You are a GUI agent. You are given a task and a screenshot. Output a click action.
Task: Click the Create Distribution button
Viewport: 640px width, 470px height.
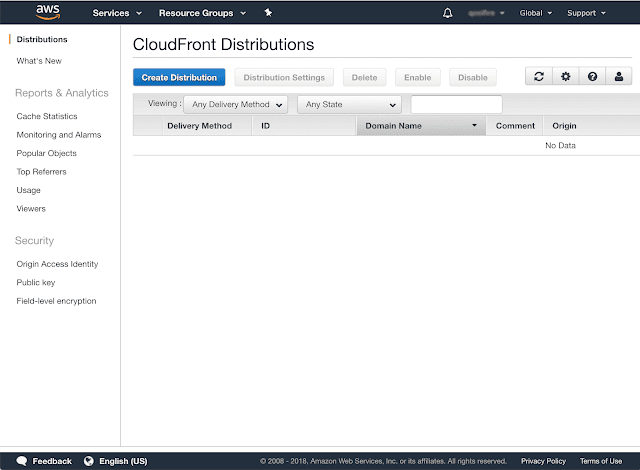[x=179, y=77]
